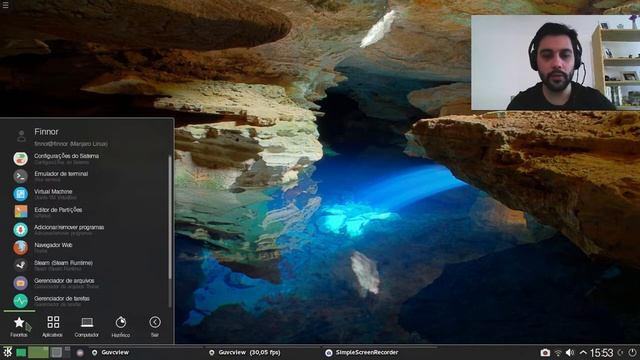Image resolution: width=640 pixels, height=360 pixels.
Task: Open the desktop toolbox hamburger icon
Action: point(5,5)
